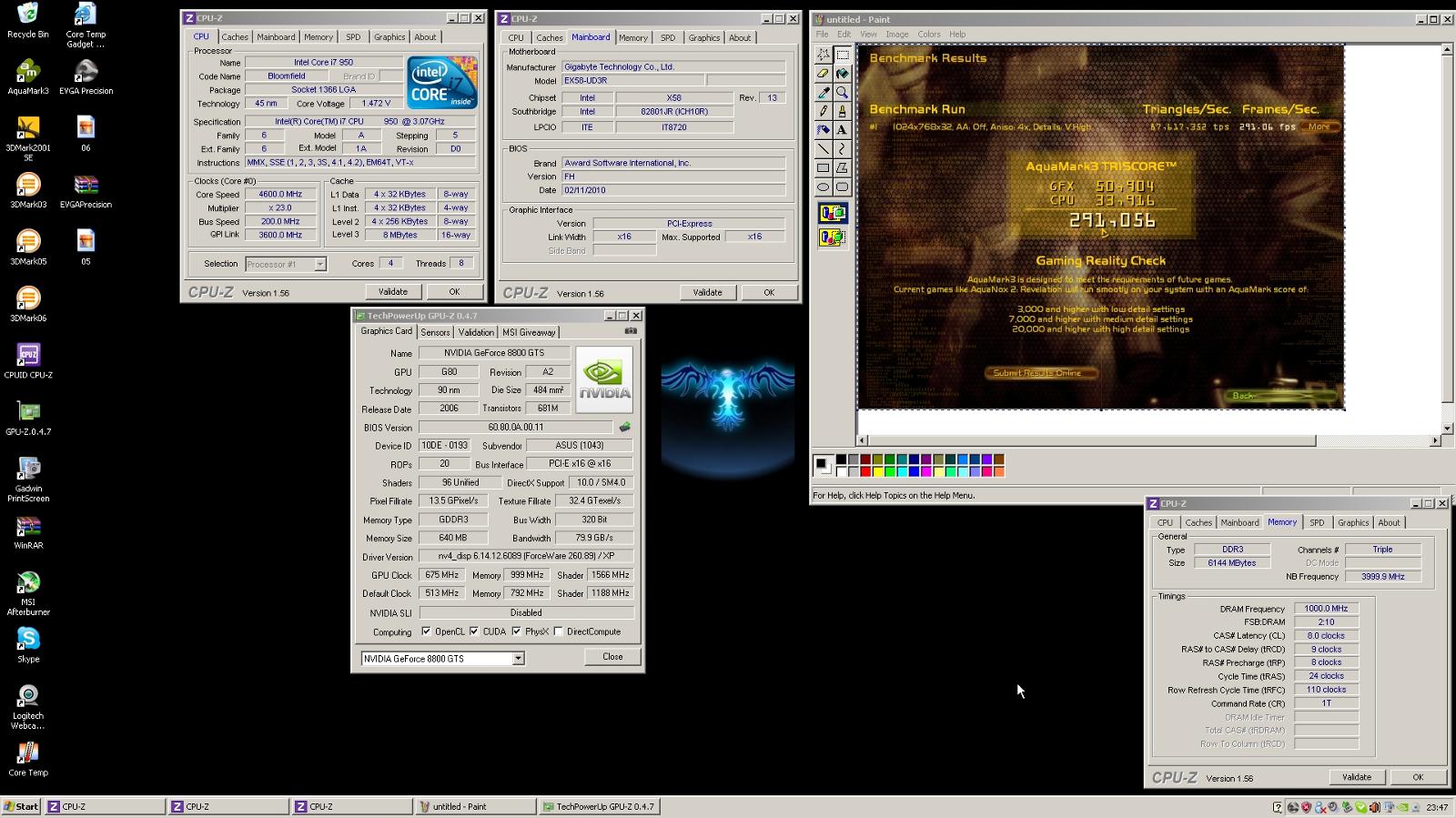This screenshot has height=818, width=1456.
Task: Pick the opaque selection option in Paint
Action: pos(834,214)
